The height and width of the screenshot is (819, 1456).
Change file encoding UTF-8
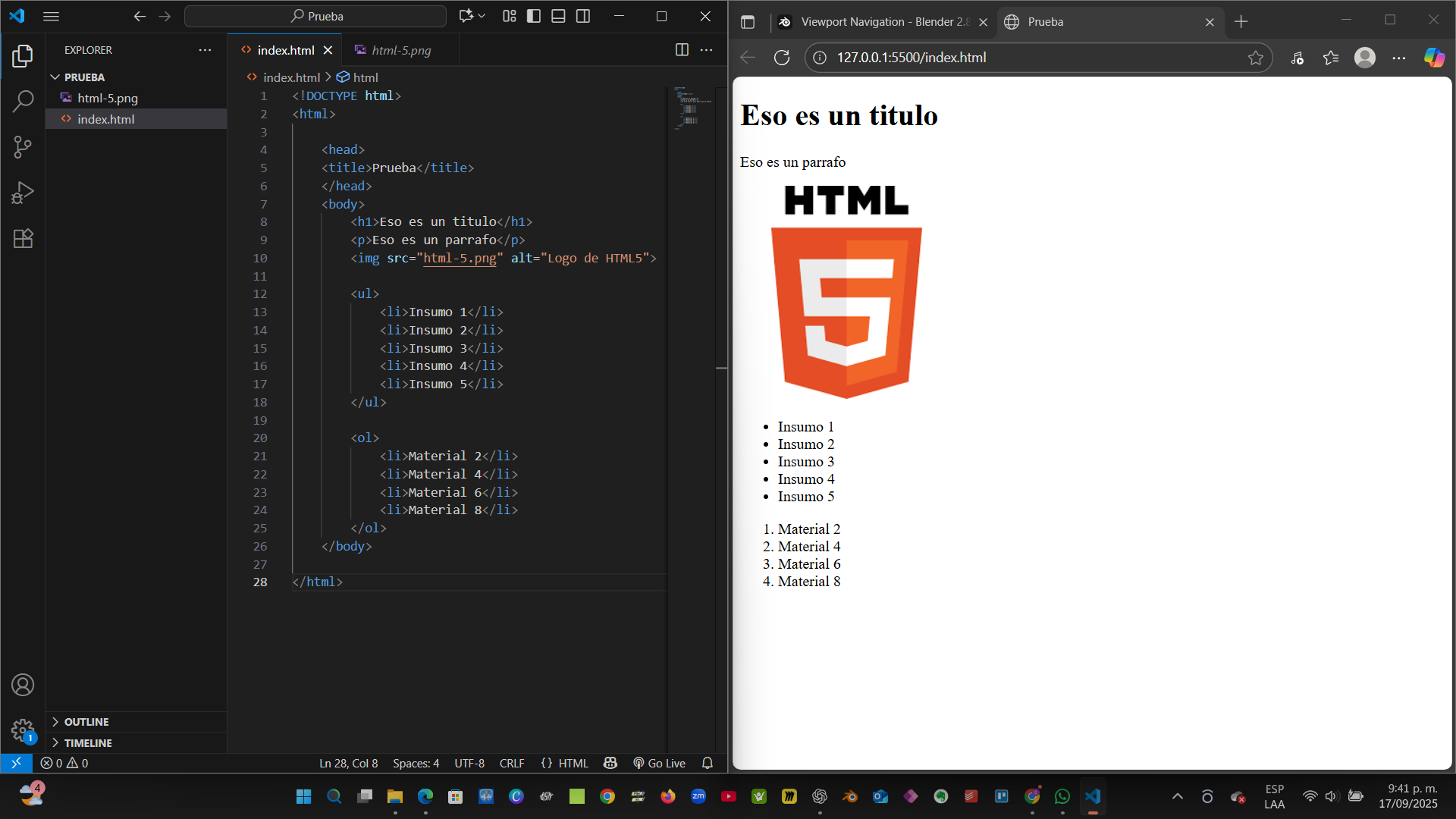click(x=469, y=763)
